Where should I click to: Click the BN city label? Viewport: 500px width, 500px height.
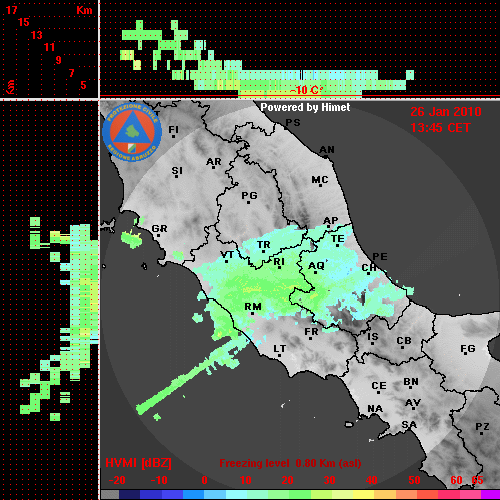[x=411, y=382]
